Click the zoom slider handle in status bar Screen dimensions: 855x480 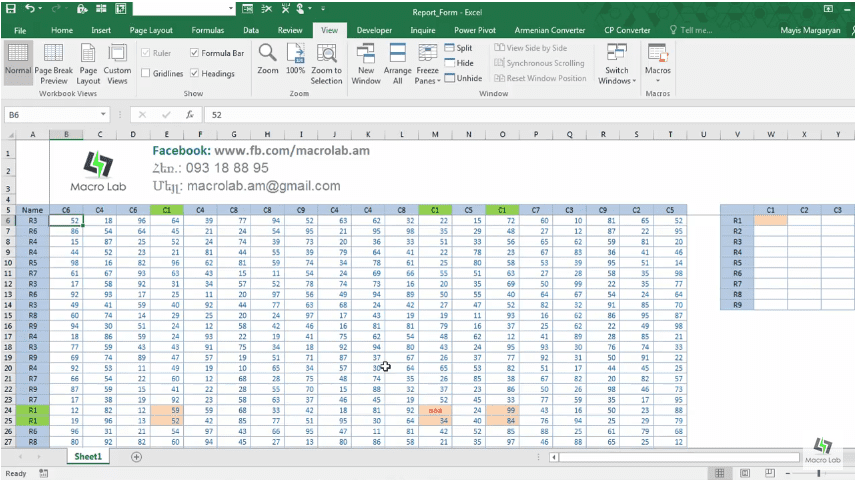pyautogui.click(x=818, y=473)
